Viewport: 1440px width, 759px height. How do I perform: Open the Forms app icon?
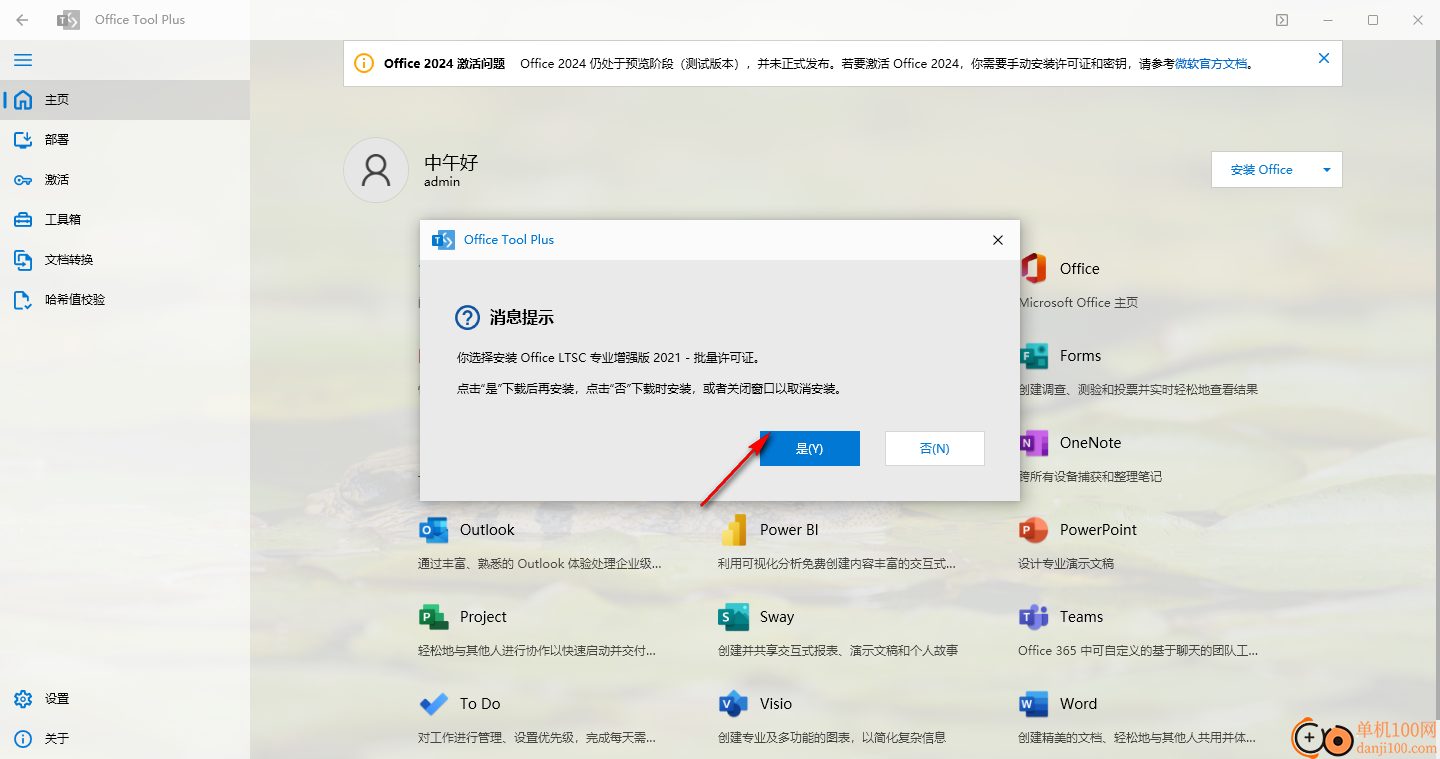(1033, 356)
